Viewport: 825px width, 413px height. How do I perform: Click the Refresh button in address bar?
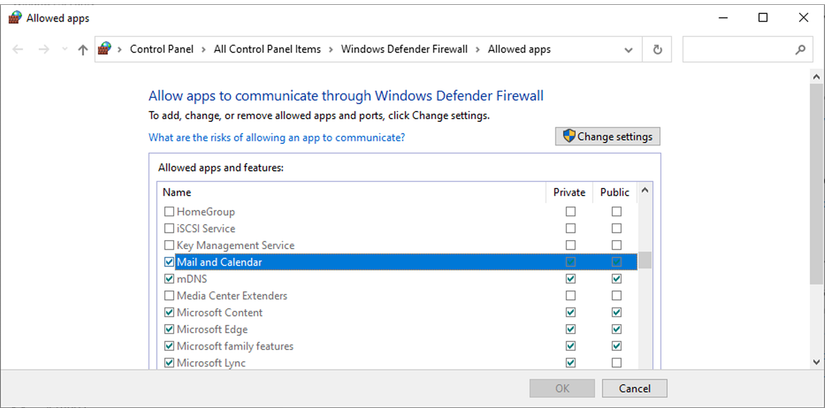[x=657, y=49]
